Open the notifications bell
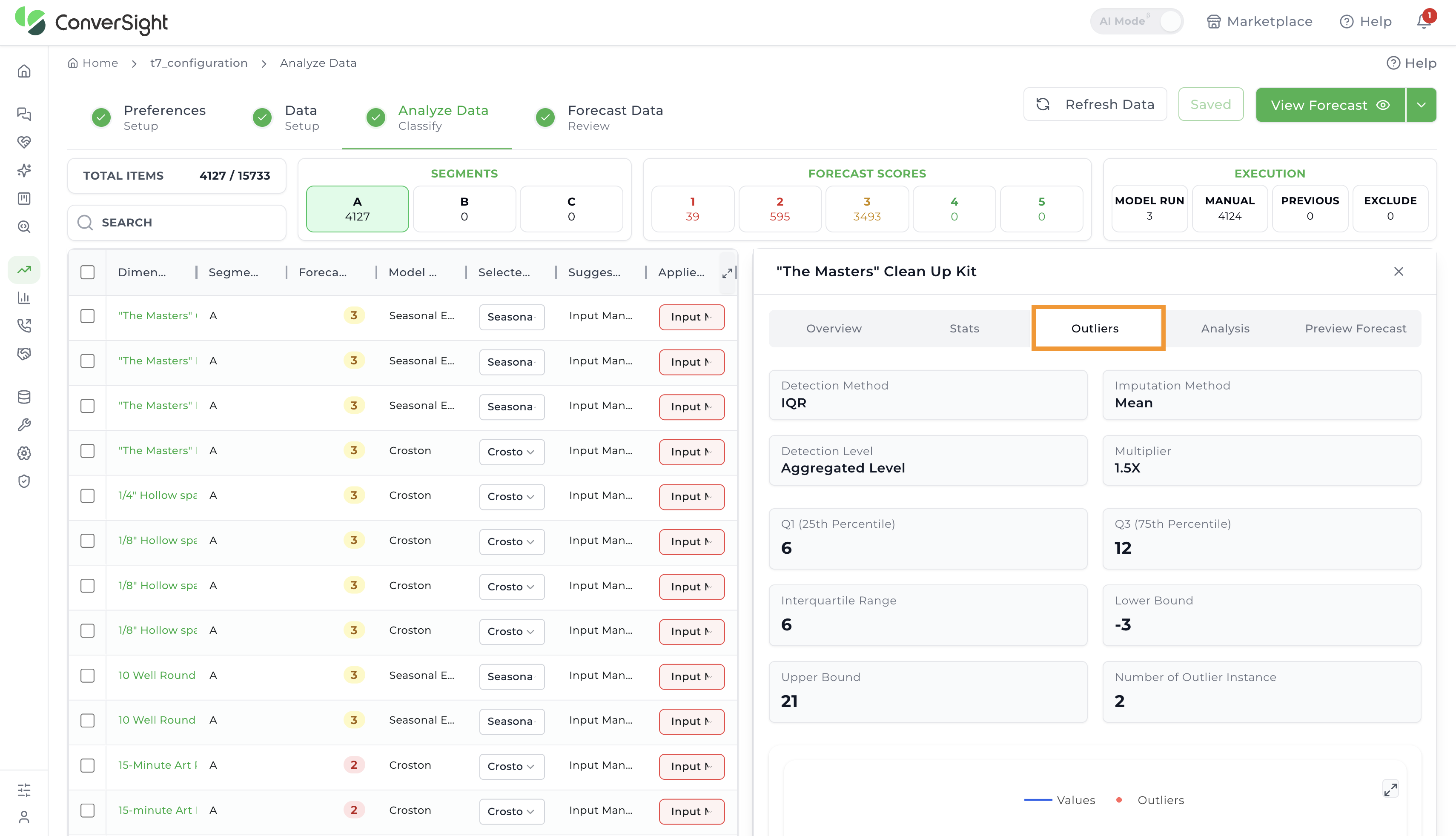 [1423, 22]
